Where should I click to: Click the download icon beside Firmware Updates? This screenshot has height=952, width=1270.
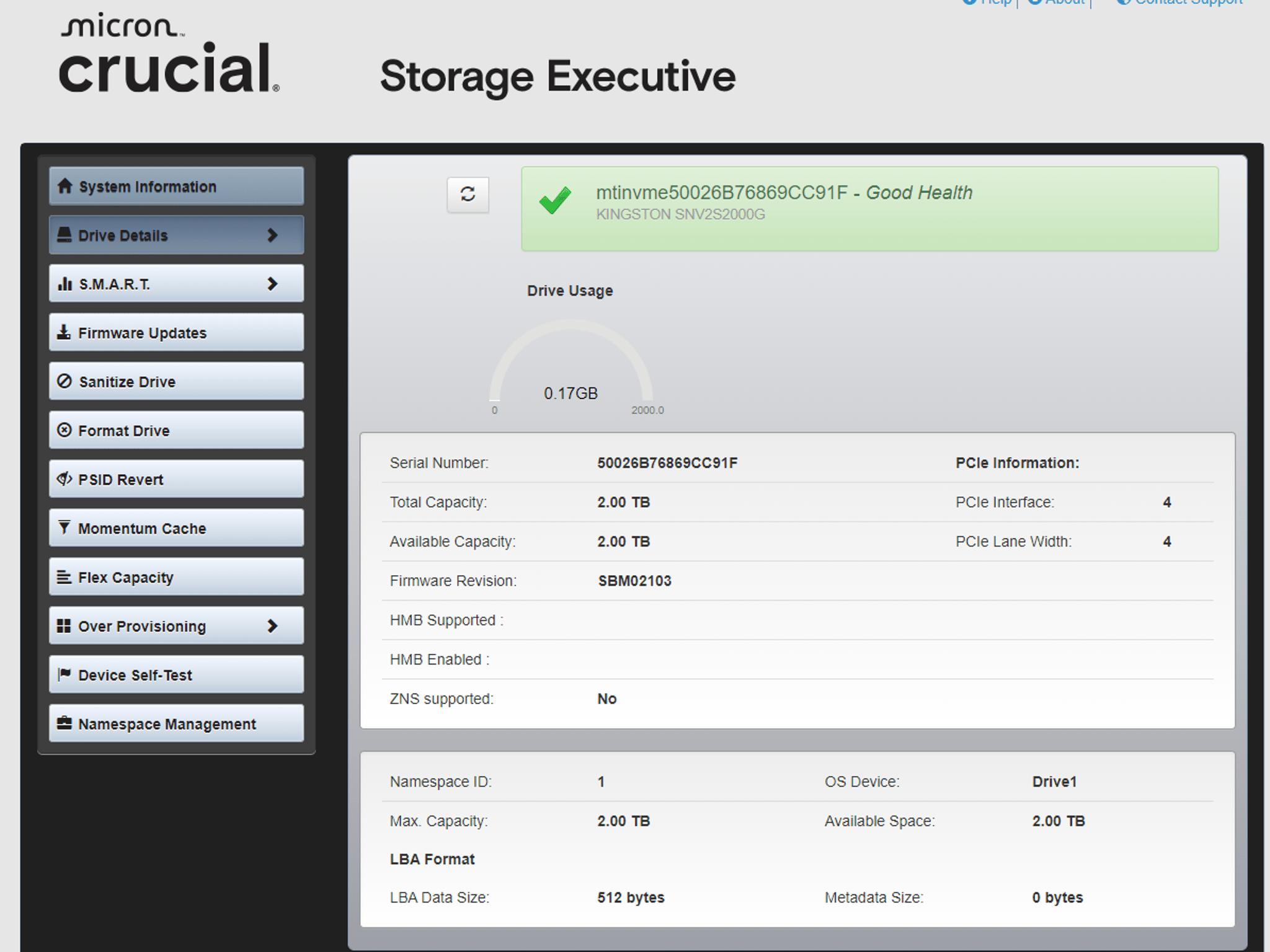[x=64, y=332]
